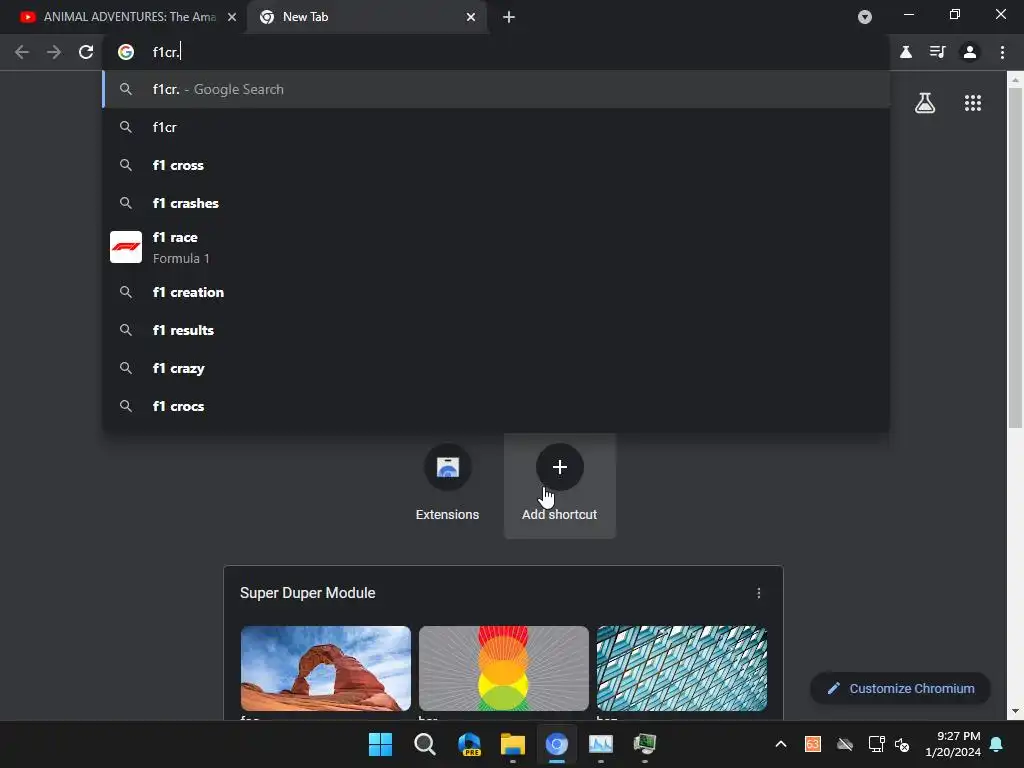1024x768 pixels.
Task: Pick the 'f1 creation' suggestion
Action: 496,292
